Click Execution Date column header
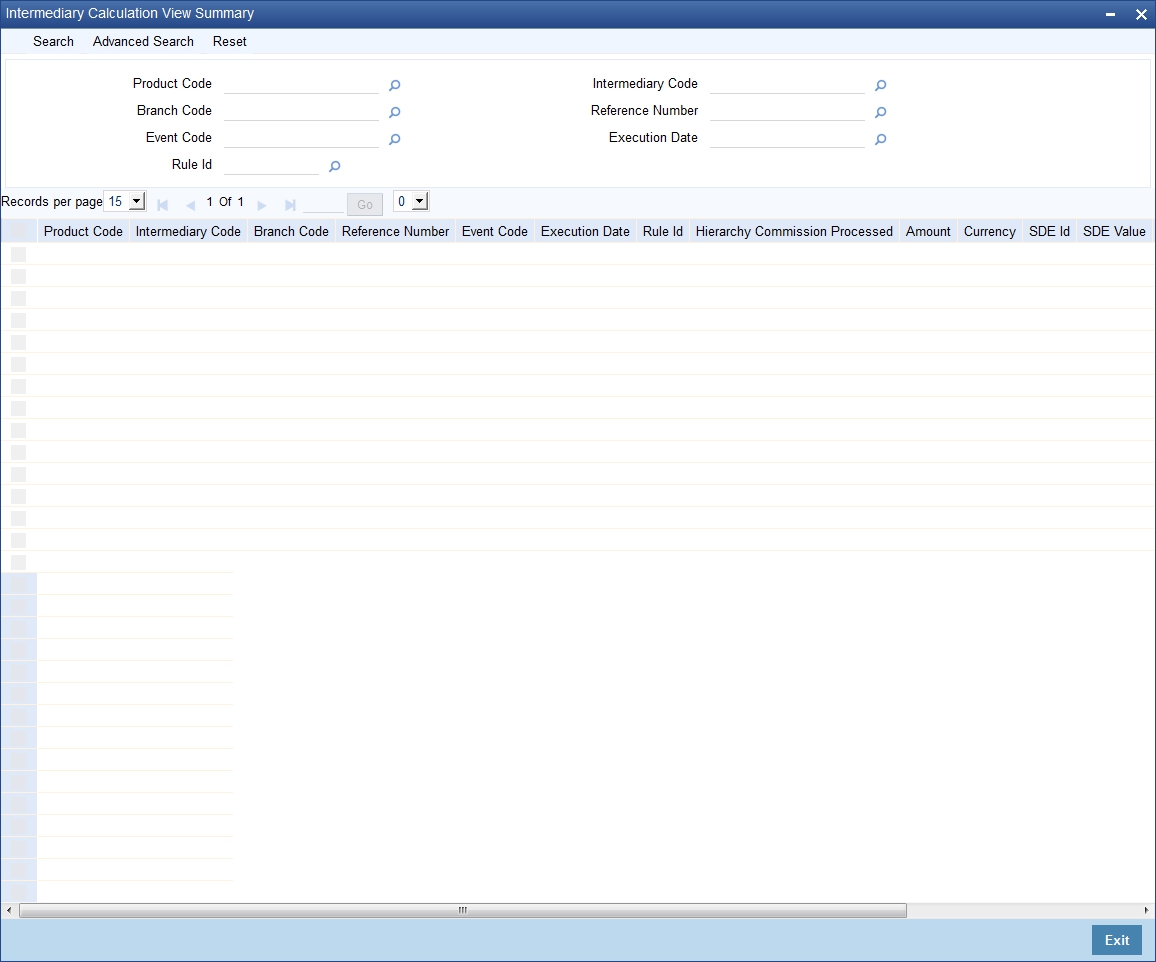Image resolution: width=1156 pixels, height=962 pixels. tap(585, 231)
